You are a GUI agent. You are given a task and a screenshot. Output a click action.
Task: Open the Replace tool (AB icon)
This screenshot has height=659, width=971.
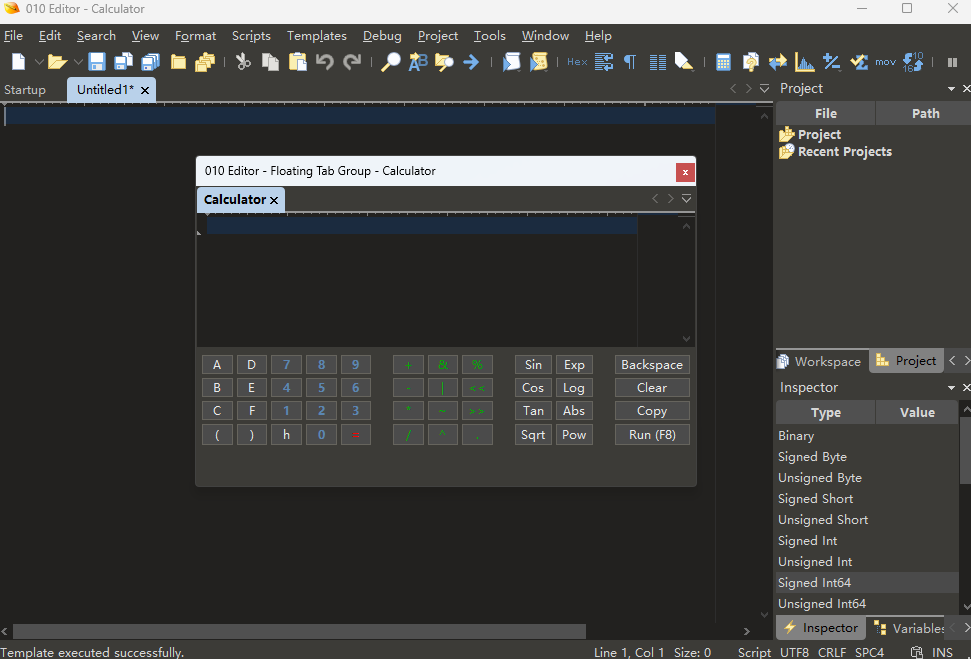pos(418,61)
